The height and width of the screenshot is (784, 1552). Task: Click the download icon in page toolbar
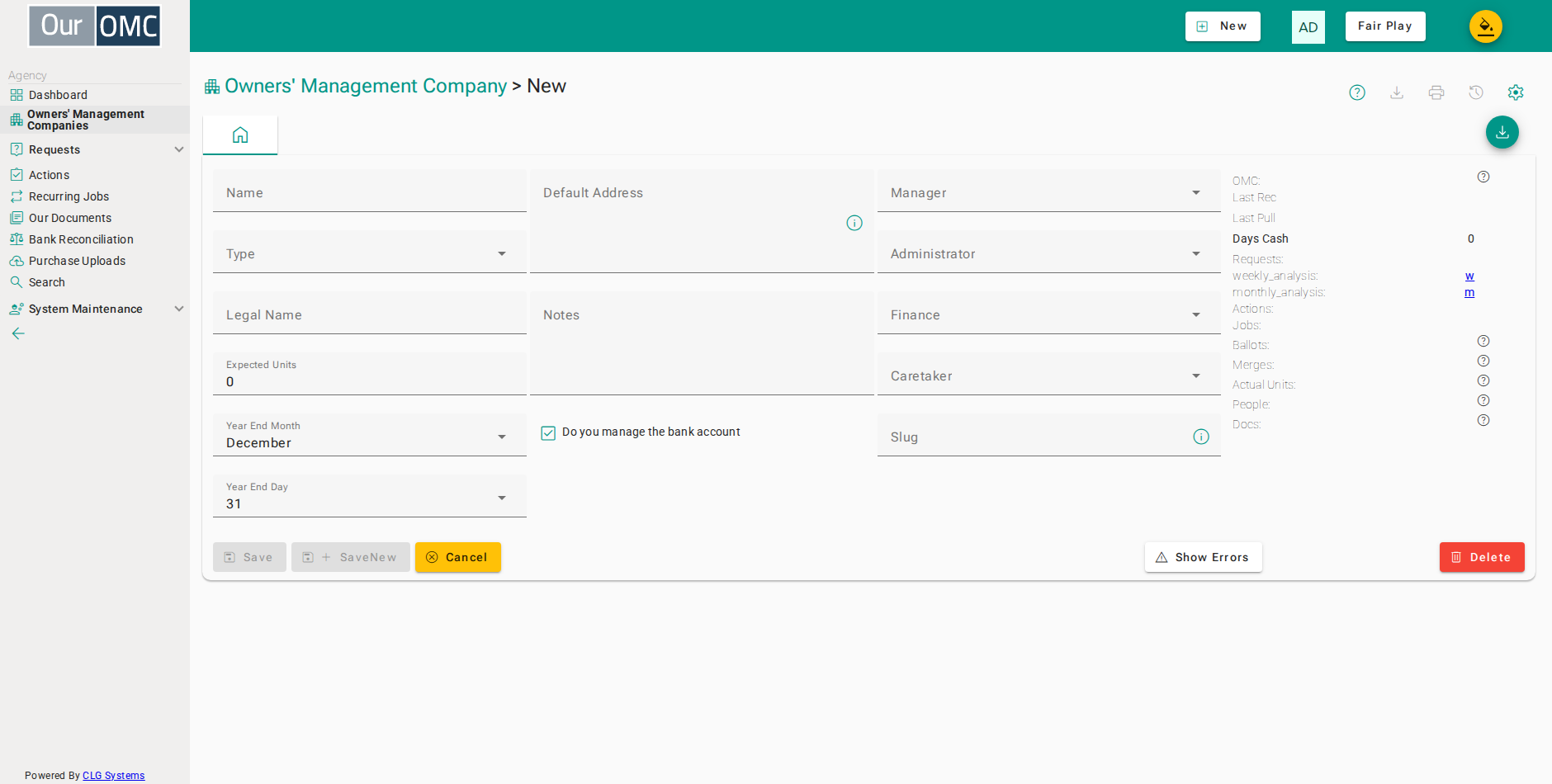coord(1397,92)
